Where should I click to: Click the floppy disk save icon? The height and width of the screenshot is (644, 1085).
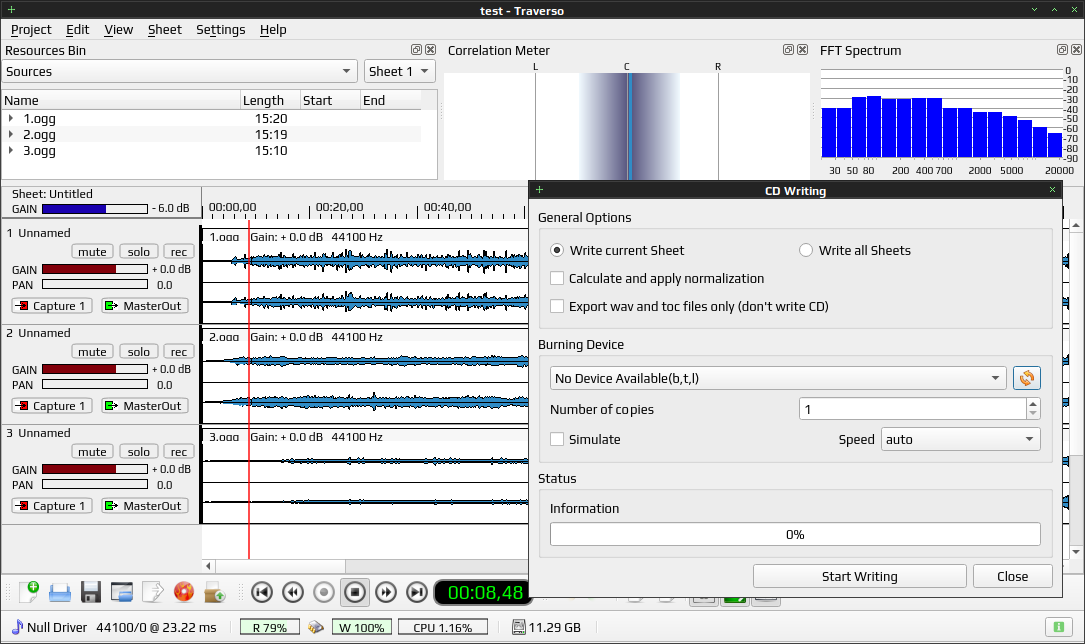coord(91,592)
